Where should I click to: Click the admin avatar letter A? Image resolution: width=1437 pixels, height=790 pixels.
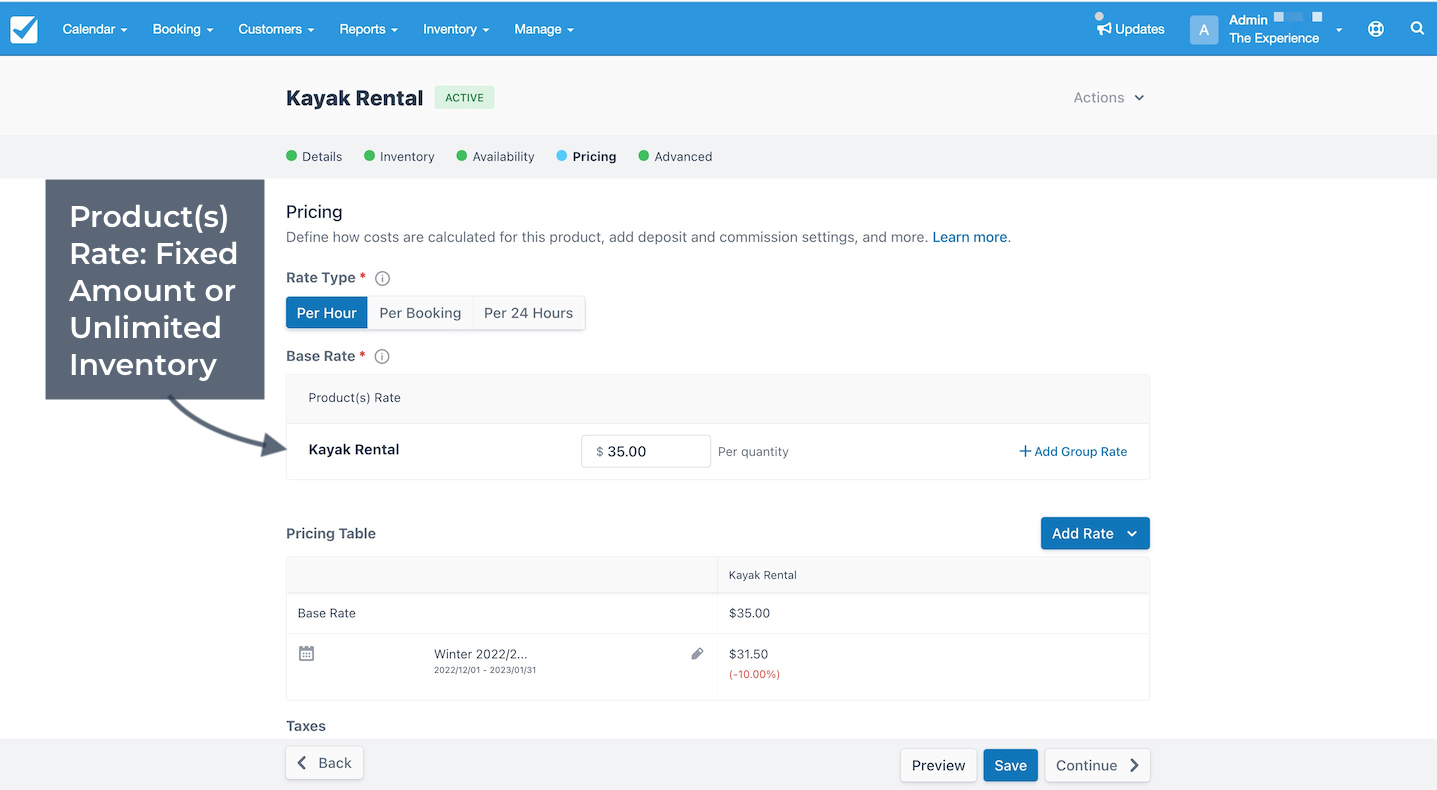[x=1204, y=30]
